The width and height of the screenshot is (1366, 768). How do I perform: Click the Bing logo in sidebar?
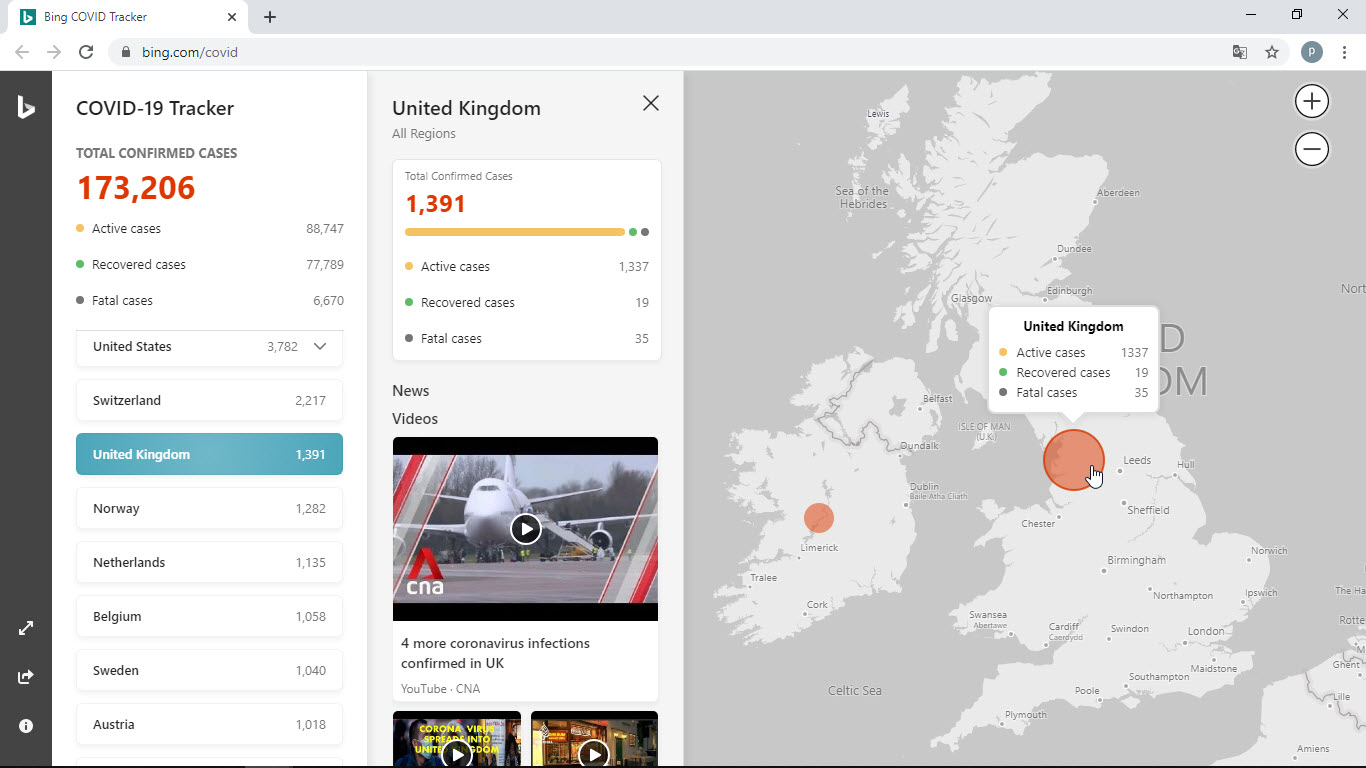[26, 108]
